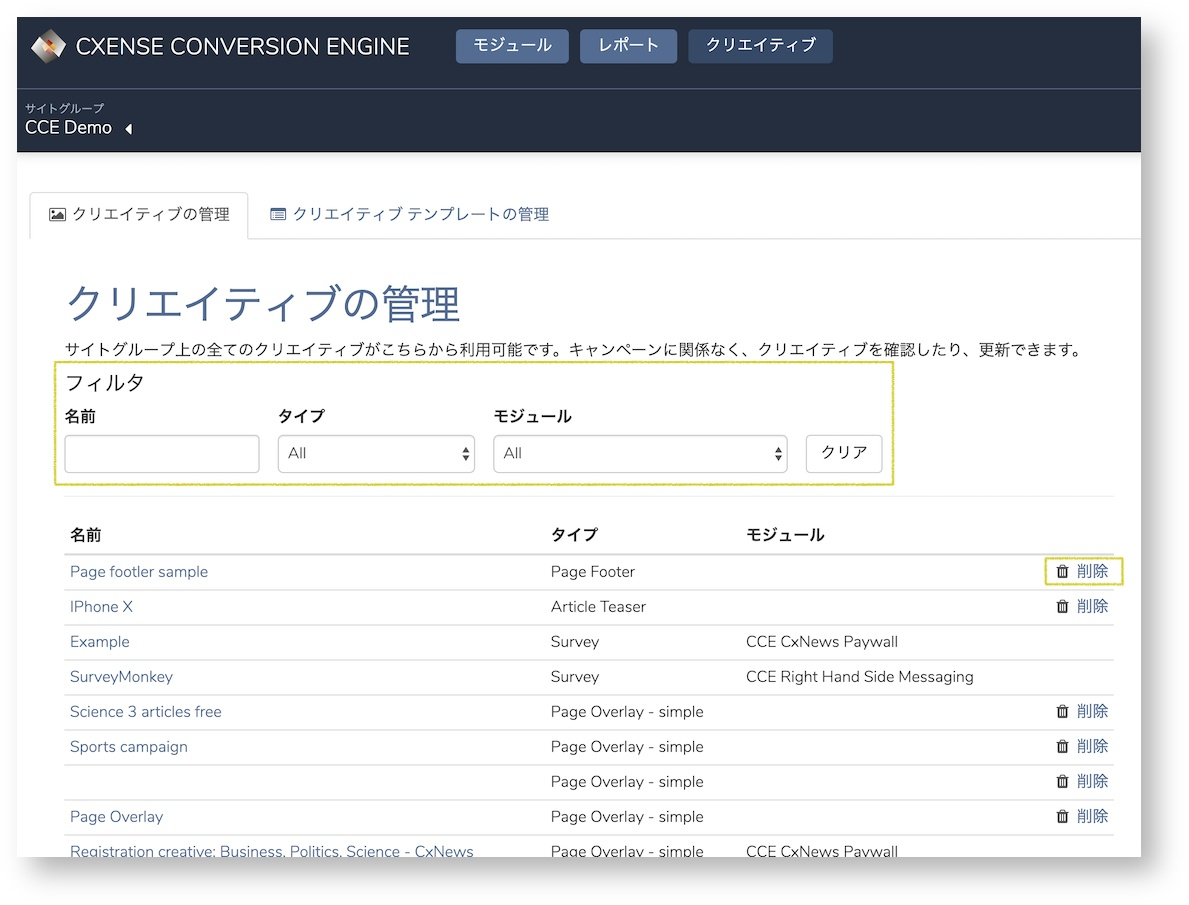The image size is (1189, 905).
Task: Click image icon on クリエイティブの管理 tab
Action: pos(57,215)
